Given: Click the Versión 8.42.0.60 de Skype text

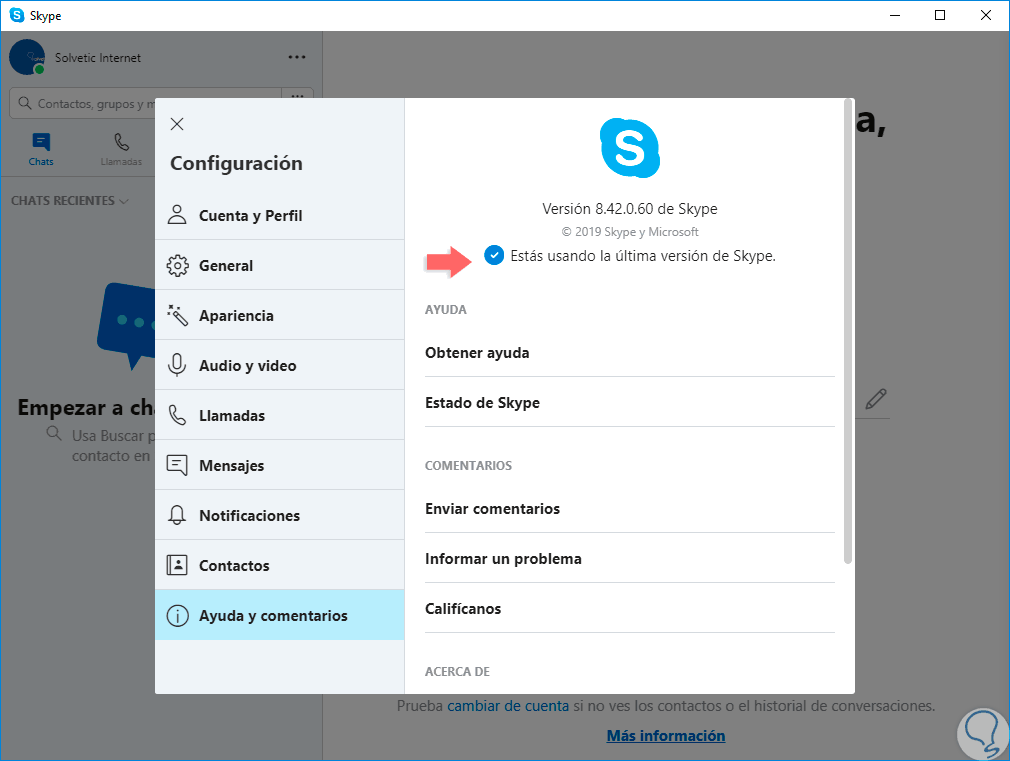Looking at the screenshot, I should (x=629, y=209).
